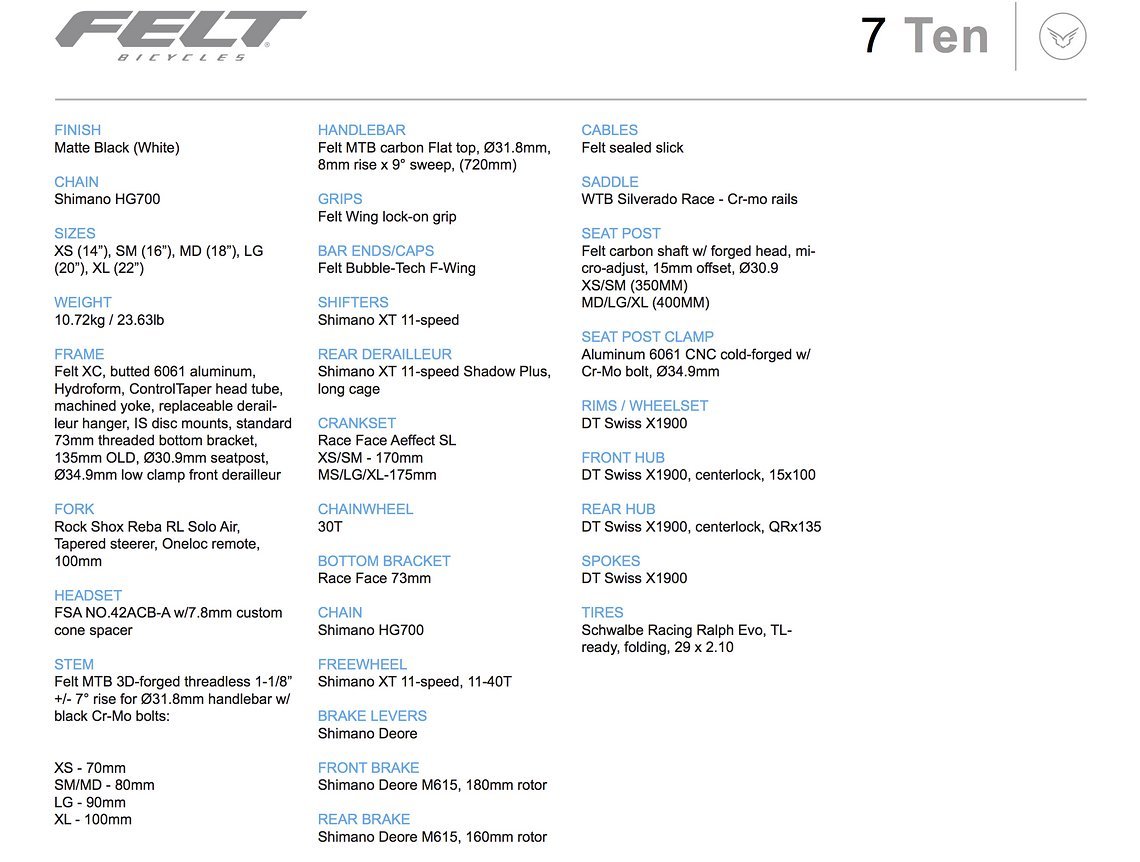The image size is (1140, 862).
Task: Click the FREEWHEEL heading
Action: [x=362, y=664]
